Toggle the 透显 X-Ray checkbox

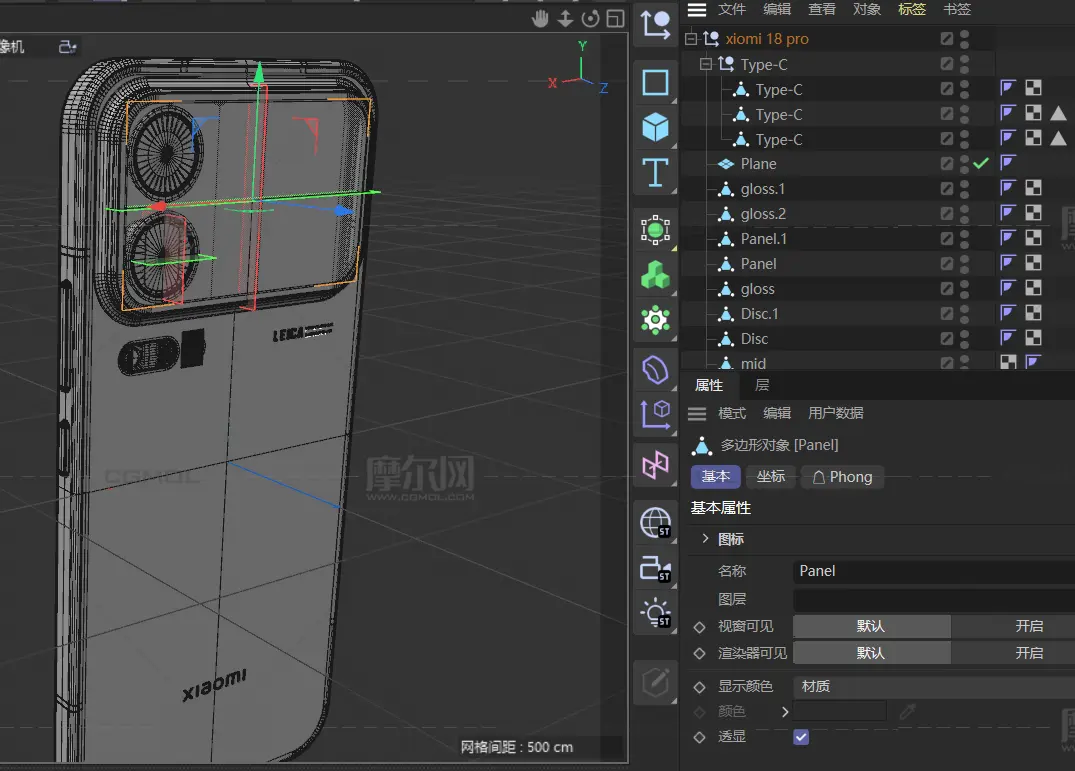(801, 737)
